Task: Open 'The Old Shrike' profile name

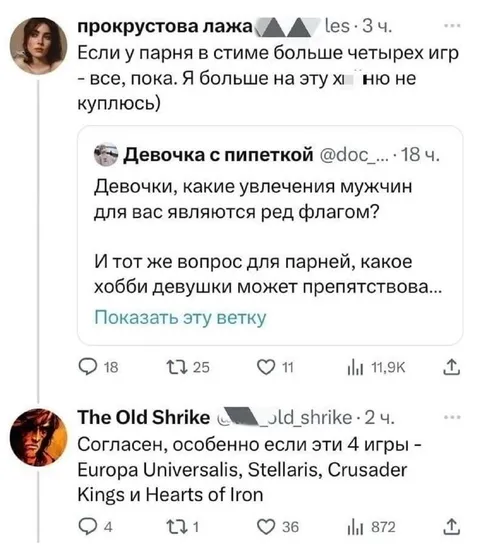Action: pyautogui.click(x=144, y=417)
